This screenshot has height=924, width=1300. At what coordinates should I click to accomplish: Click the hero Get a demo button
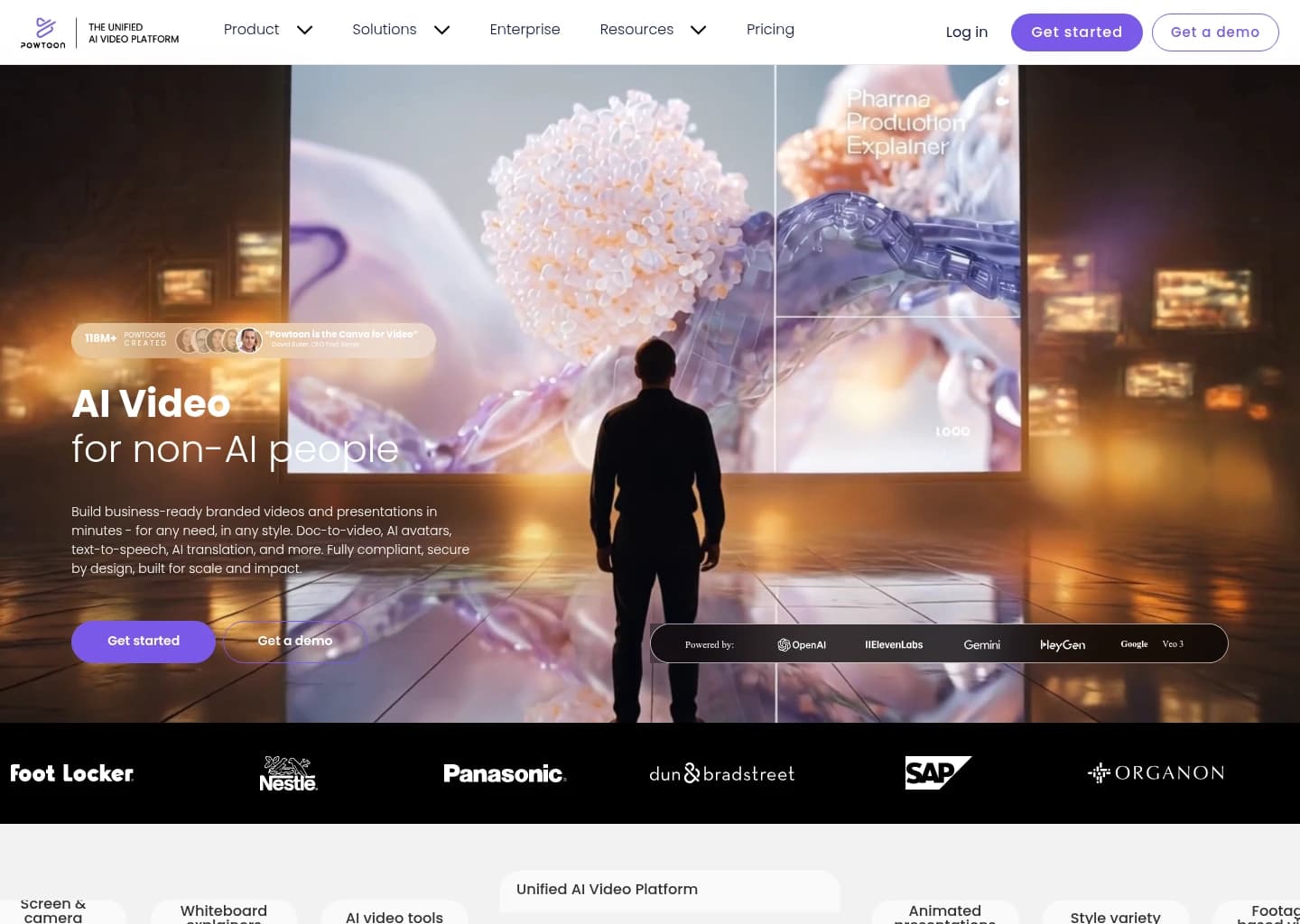pyautogui.click(x=295, y=642)
